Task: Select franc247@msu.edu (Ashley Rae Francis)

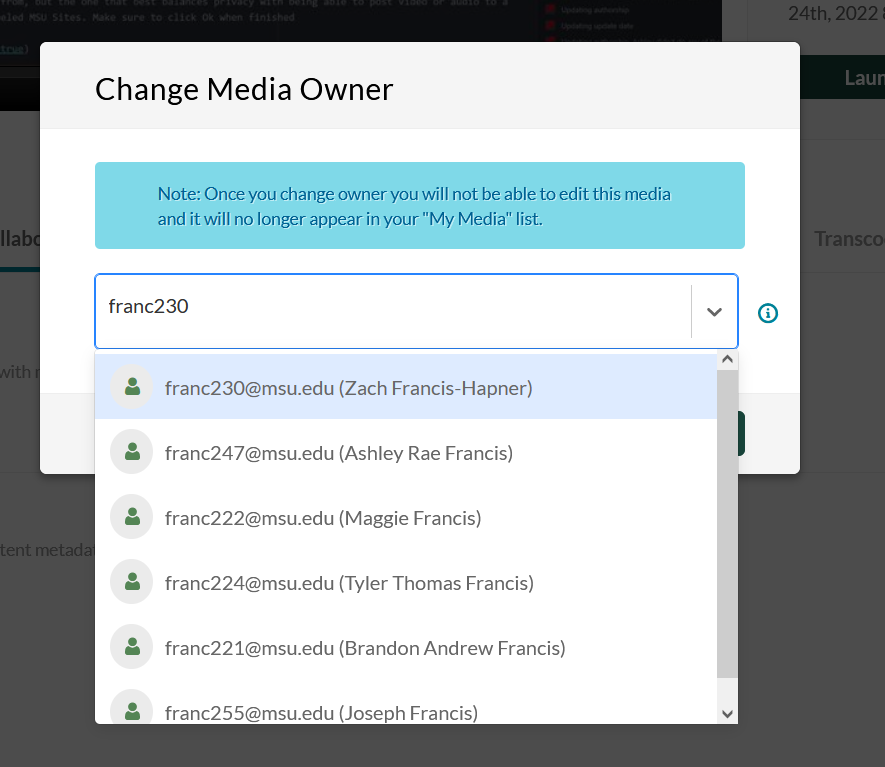Action: click(406, 452)
